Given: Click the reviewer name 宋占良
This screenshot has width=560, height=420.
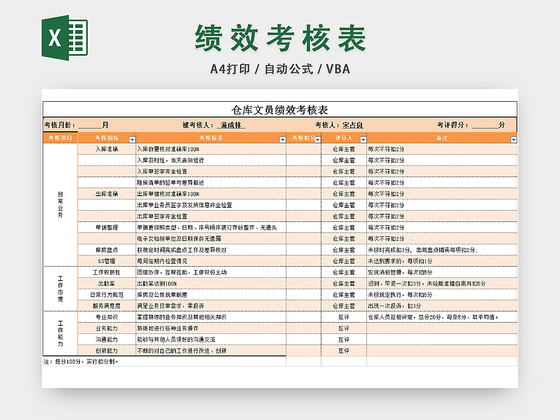Looking at the screenshot, I should (352, 125).
